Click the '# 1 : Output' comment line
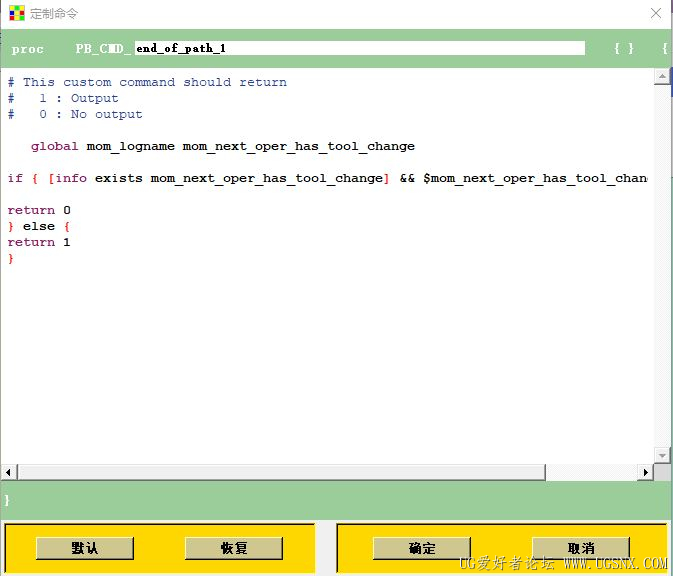This screenshot has width=673, height=576. 63,98
